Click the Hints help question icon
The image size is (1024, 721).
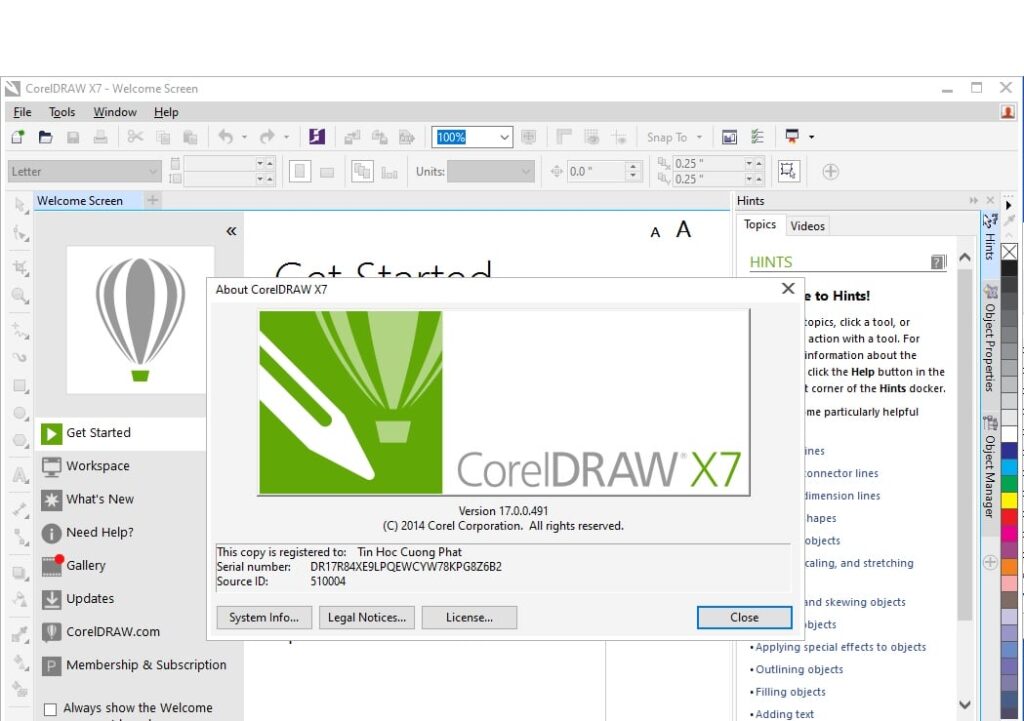938,262
